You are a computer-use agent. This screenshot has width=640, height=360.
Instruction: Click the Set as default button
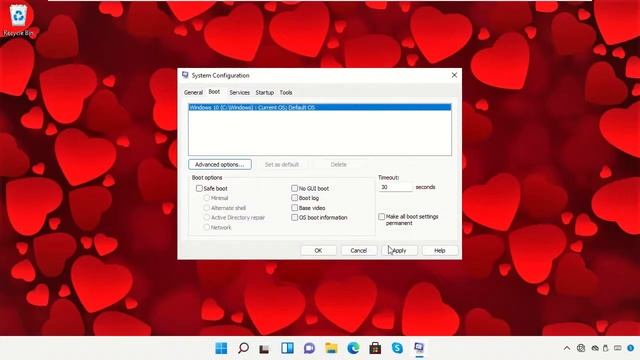tap(282, 164)
